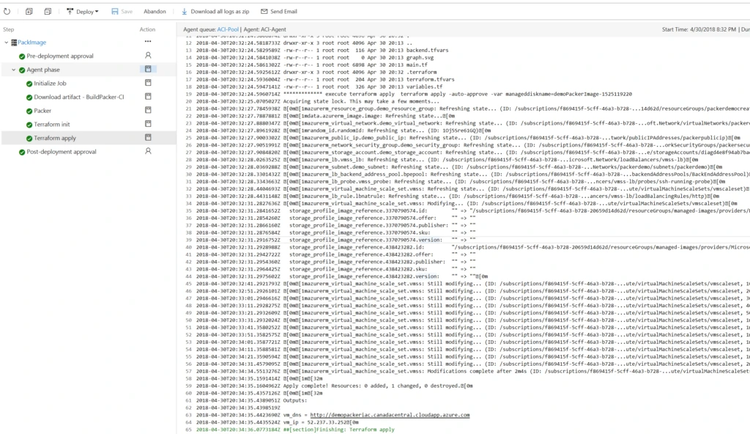View approvers icon for Pre-deployment approval
The image size is (750, 434).
[x=148, y=56]
